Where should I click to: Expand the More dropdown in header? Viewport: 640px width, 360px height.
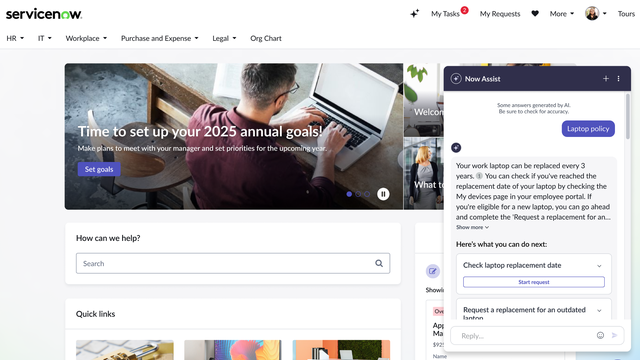562,14
